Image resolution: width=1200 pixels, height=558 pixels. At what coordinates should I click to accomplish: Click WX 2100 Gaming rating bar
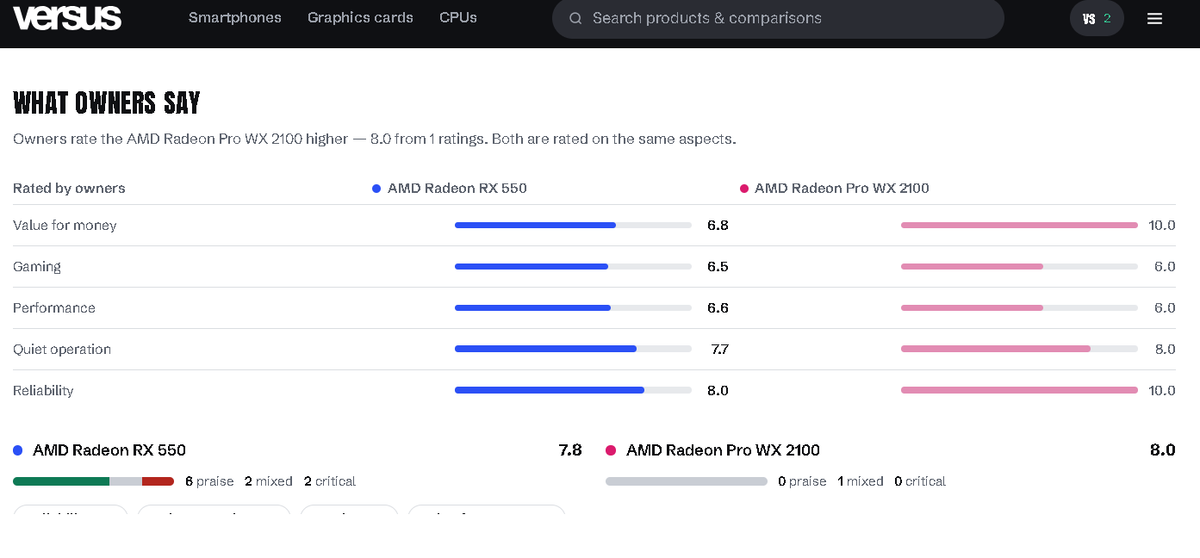coord(1019,266)
